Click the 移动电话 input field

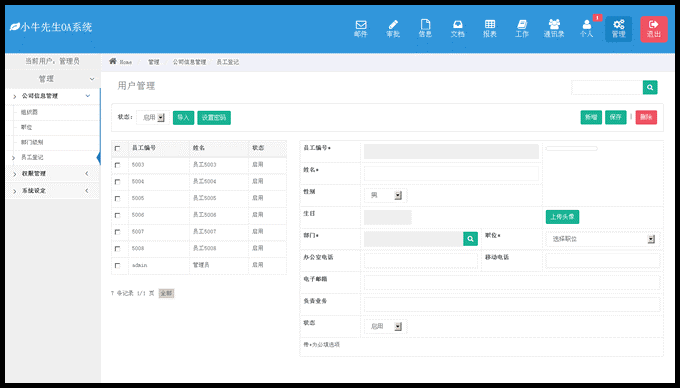pyautogui.click(x=603, y=261)
